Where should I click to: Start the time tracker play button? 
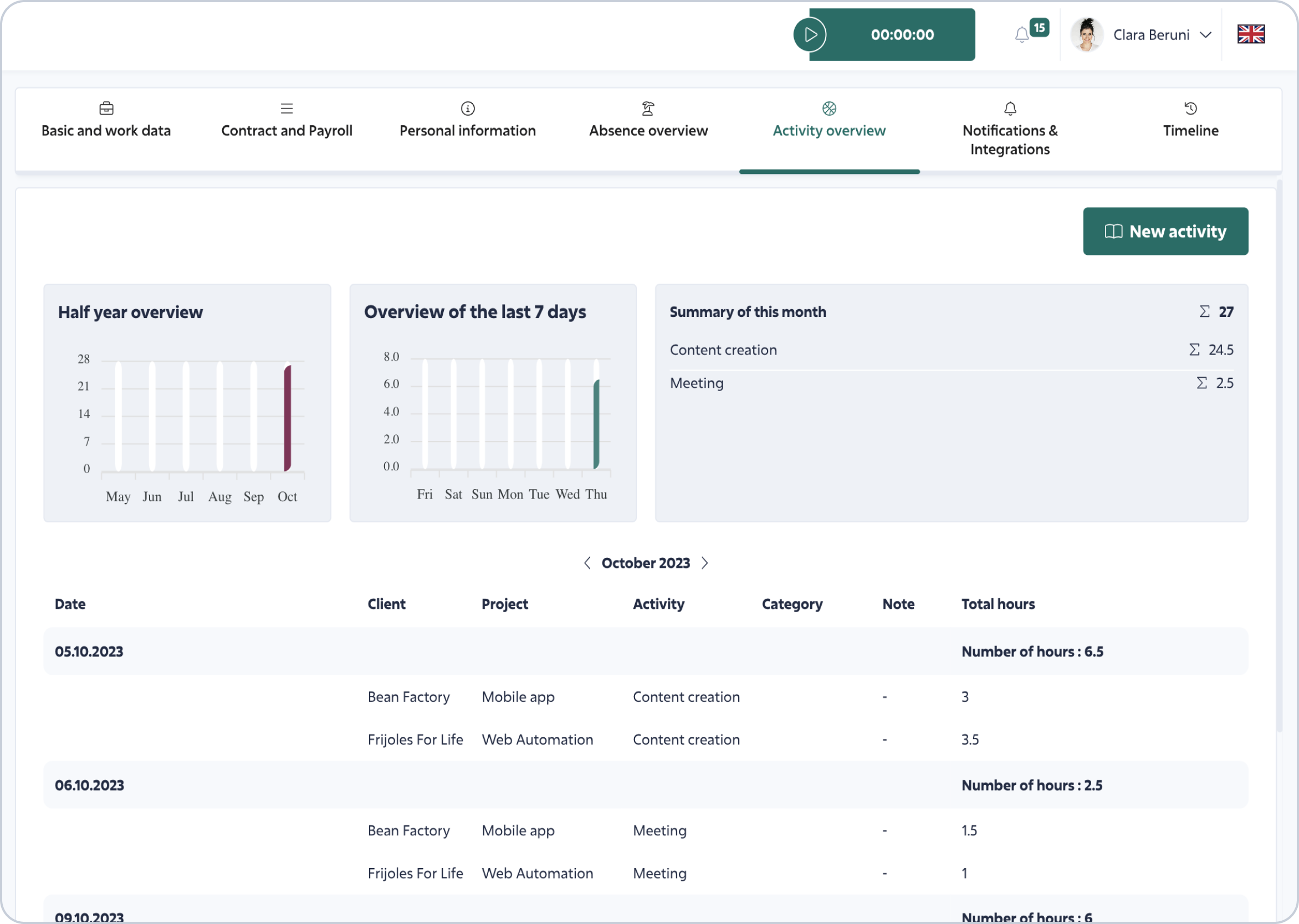[810, 35]
